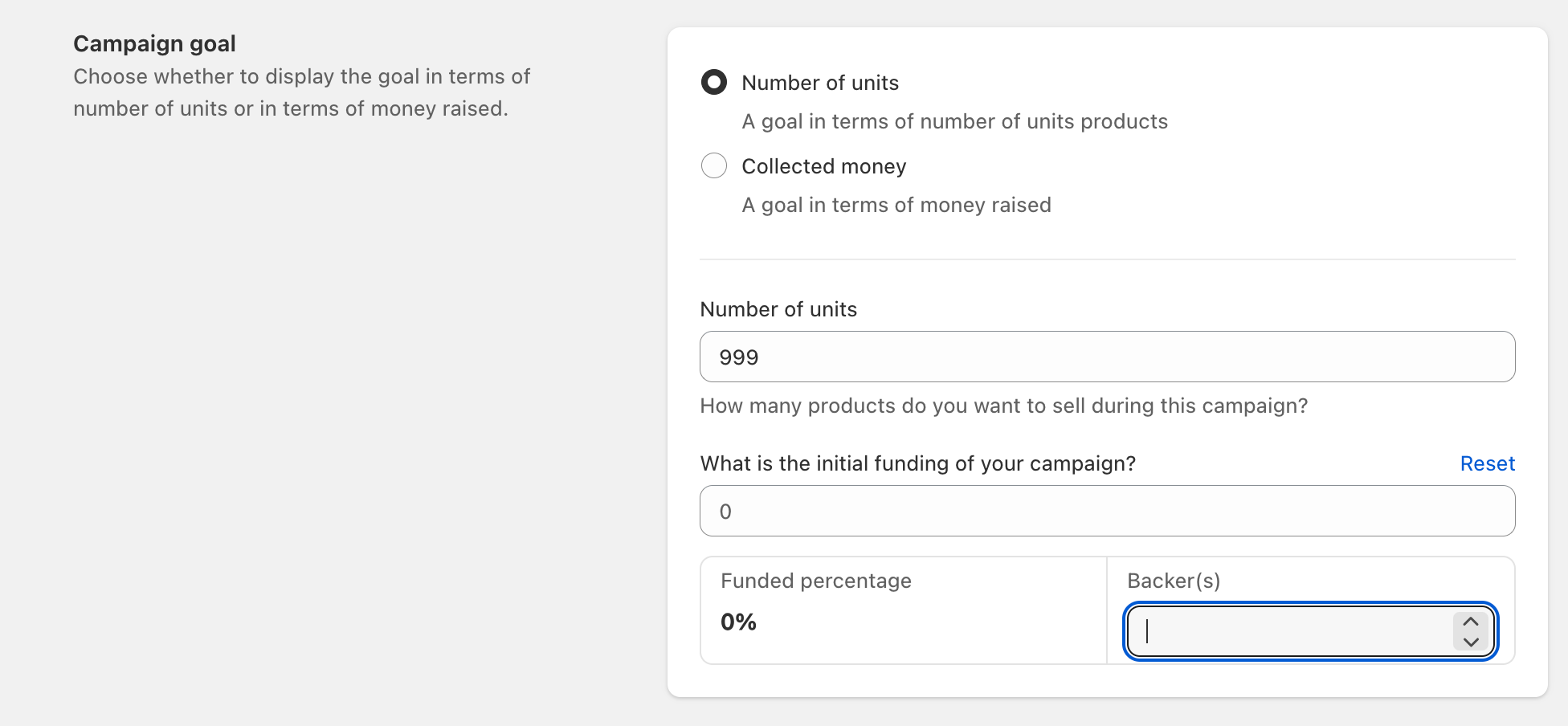Increment Backer(s) with the up arrow

click(1471, 622)
